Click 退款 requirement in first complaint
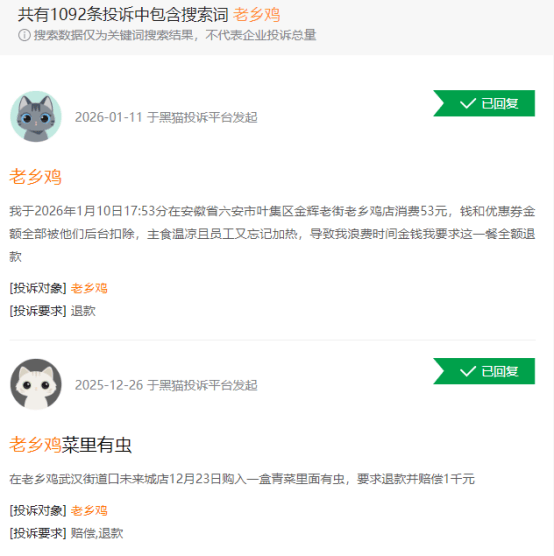554x556 pixels. point(83,311)
